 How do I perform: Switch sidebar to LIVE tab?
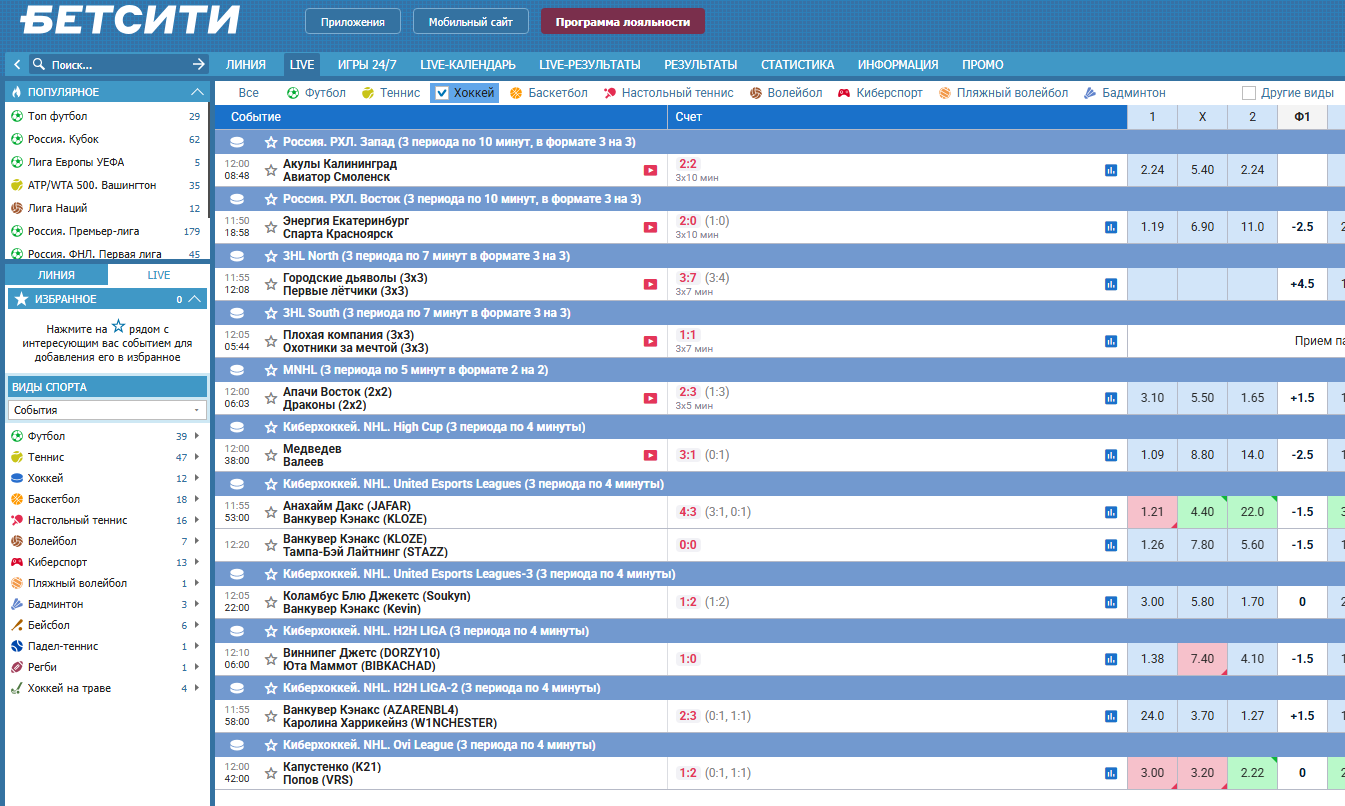(x=158, y=275)
